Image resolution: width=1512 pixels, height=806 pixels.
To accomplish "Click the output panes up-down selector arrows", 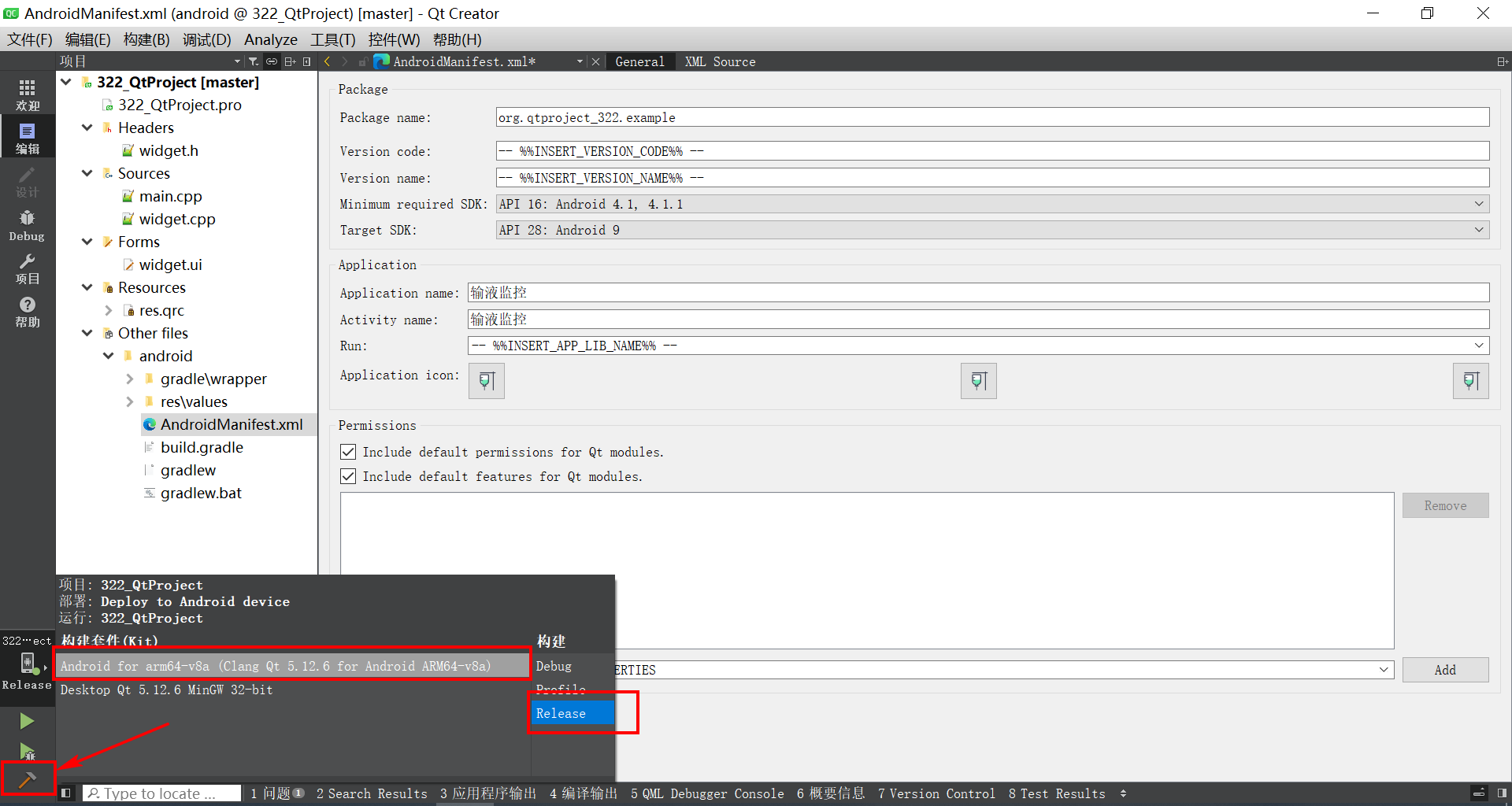I will click(x=1124, y=793).
